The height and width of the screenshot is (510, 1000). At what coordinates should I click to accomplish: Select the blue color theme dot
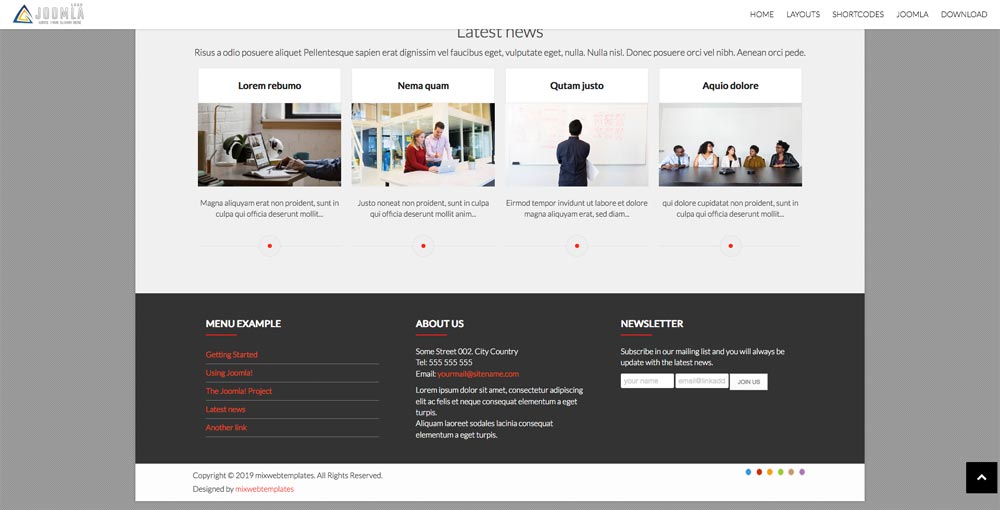pyautogui.click(x=749, y=472)
